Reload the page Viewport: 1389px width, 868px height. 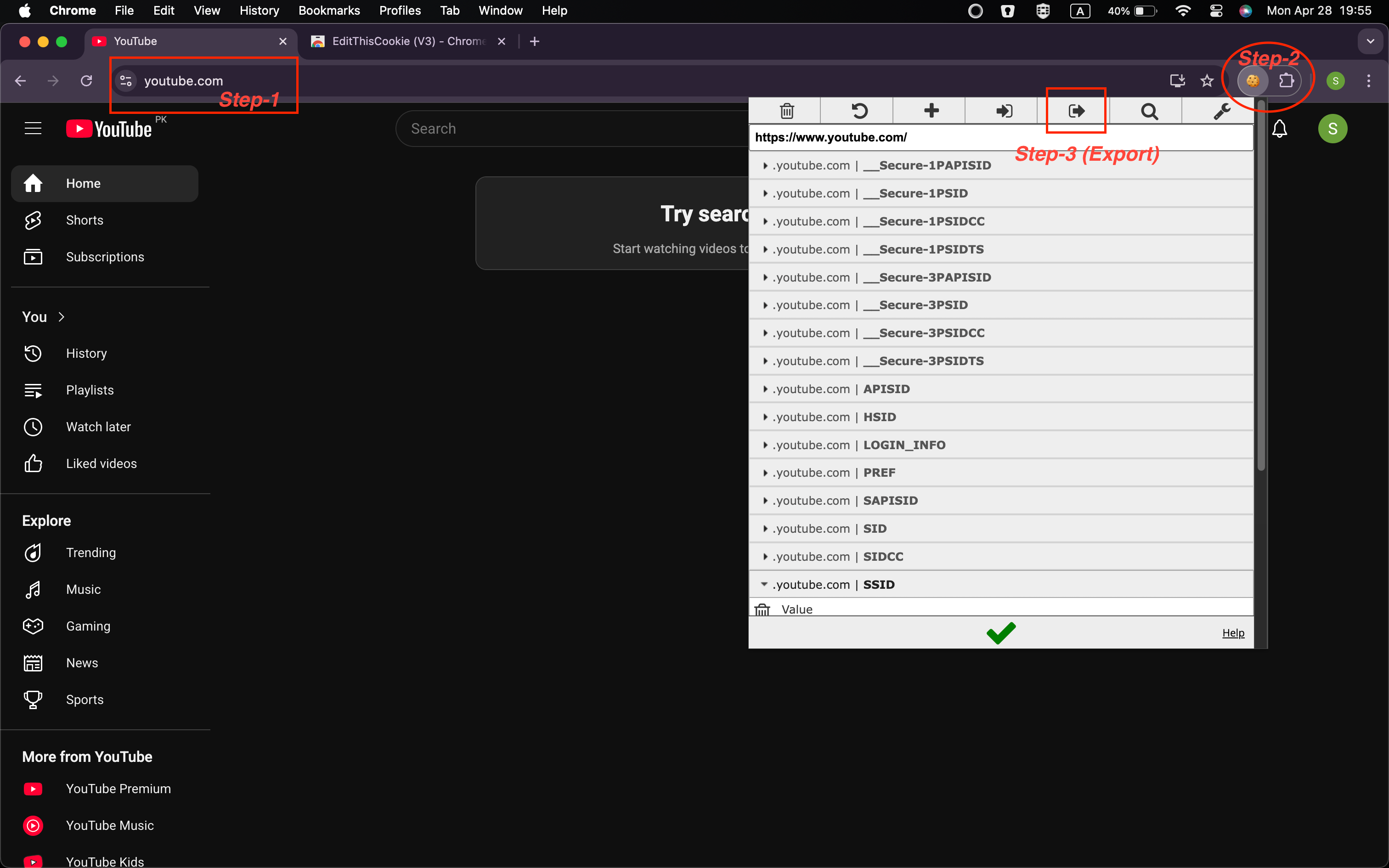(x=87, y=81)
